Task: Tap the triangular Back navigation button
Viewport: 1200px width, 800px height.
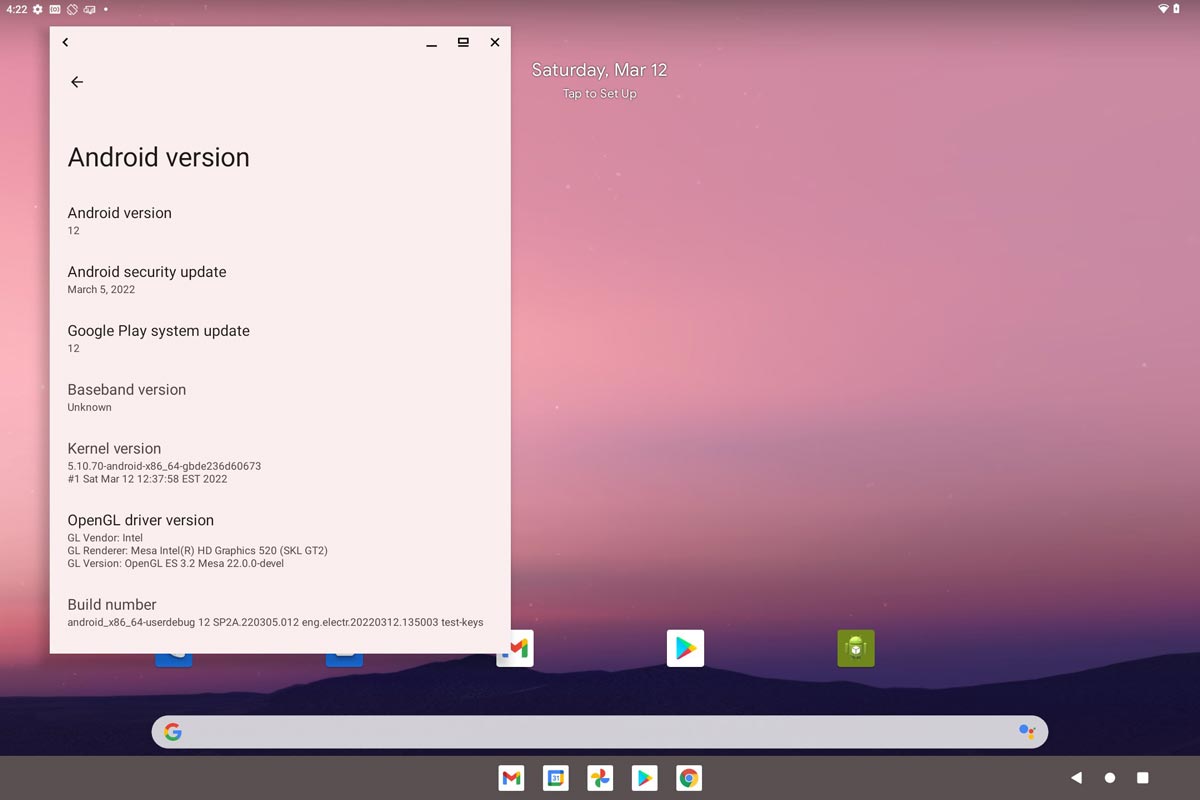Action: [1076, 778]
